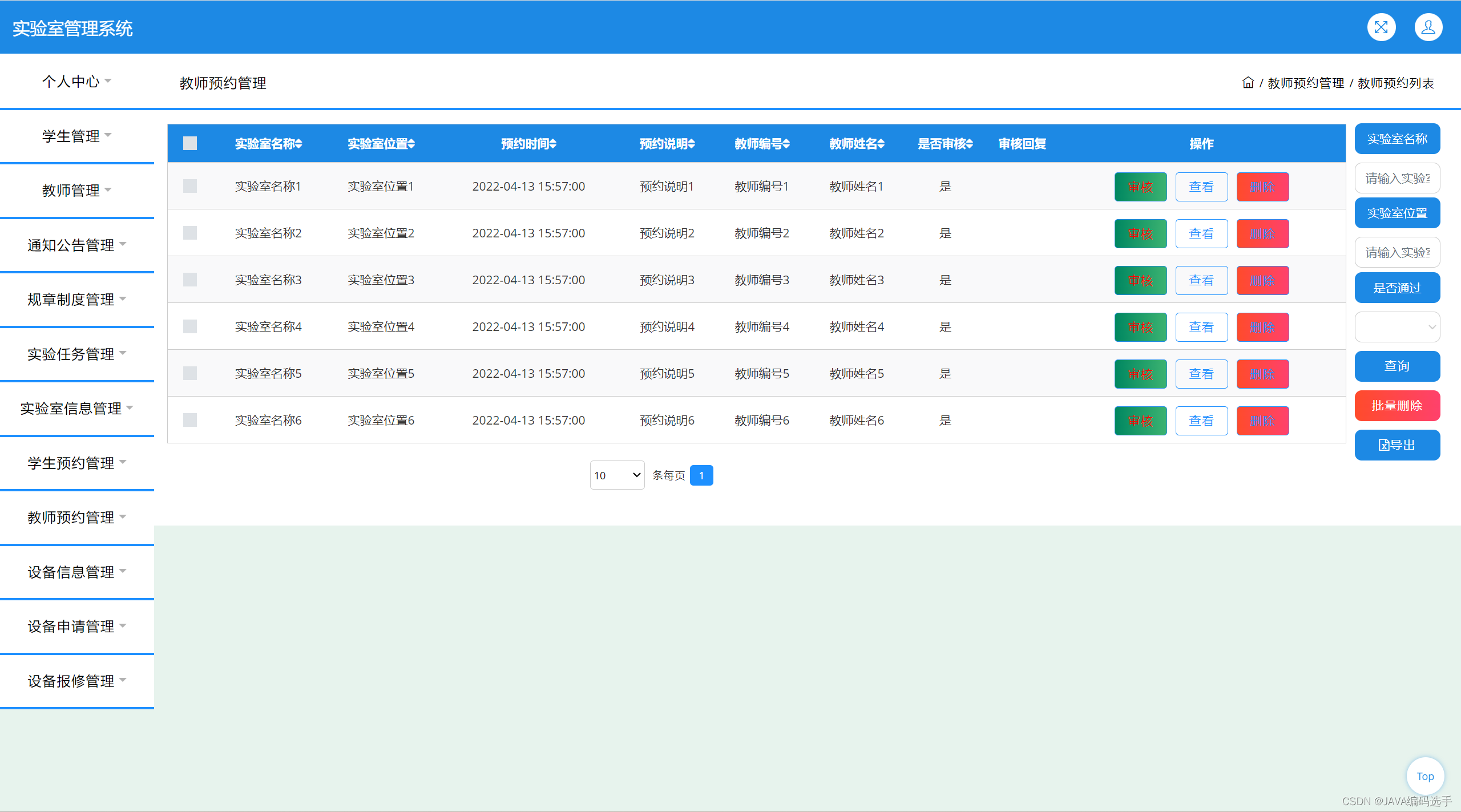The height and width of the screenshot is (812, 1461).
Task: Click 查看 for 实验室名称2 row
Action: click(x=1201, y=233)
